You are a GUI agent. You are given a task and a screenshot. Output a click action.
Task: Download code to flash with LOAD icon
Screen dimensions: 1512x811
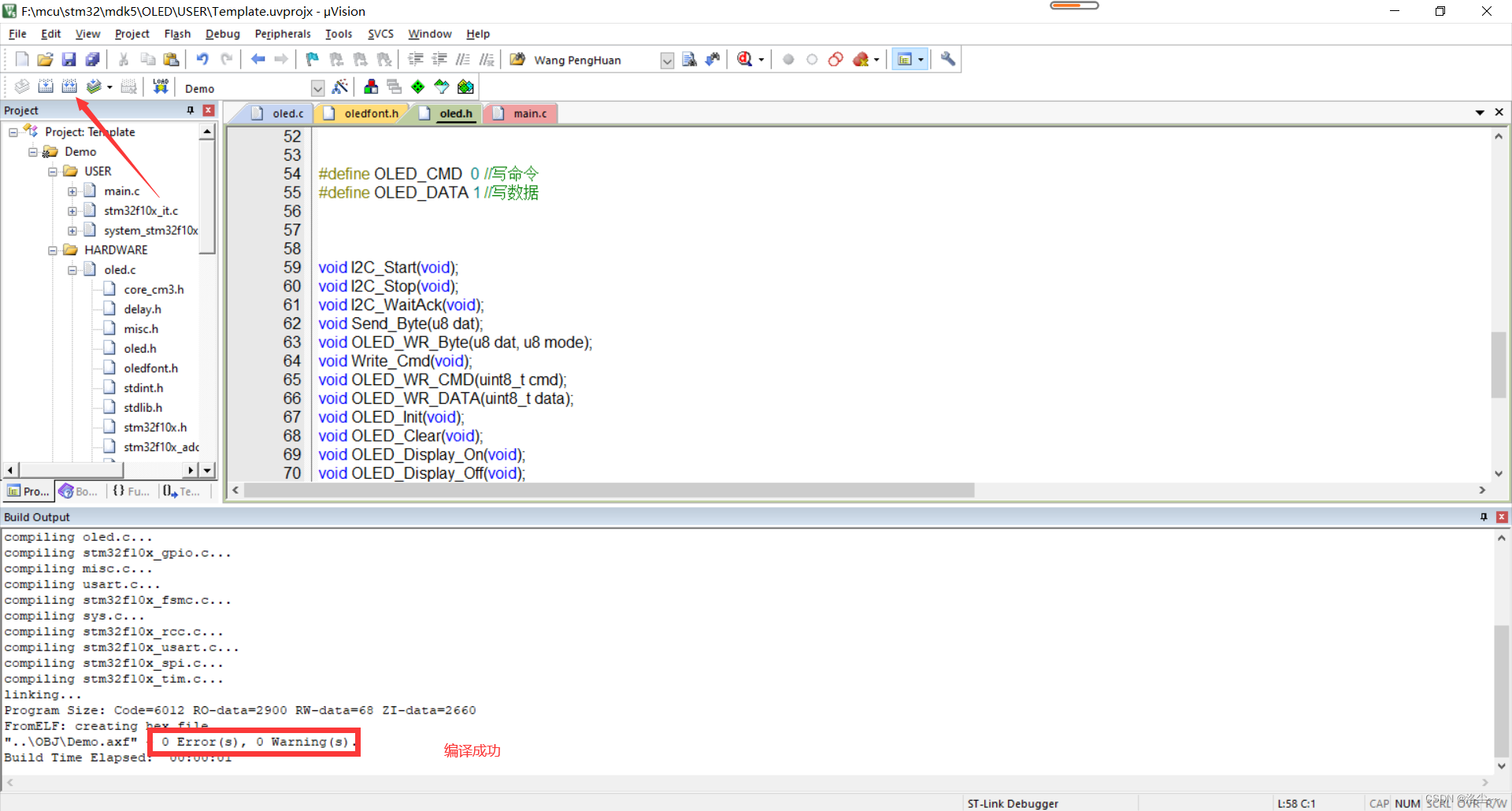coord(160,87)
